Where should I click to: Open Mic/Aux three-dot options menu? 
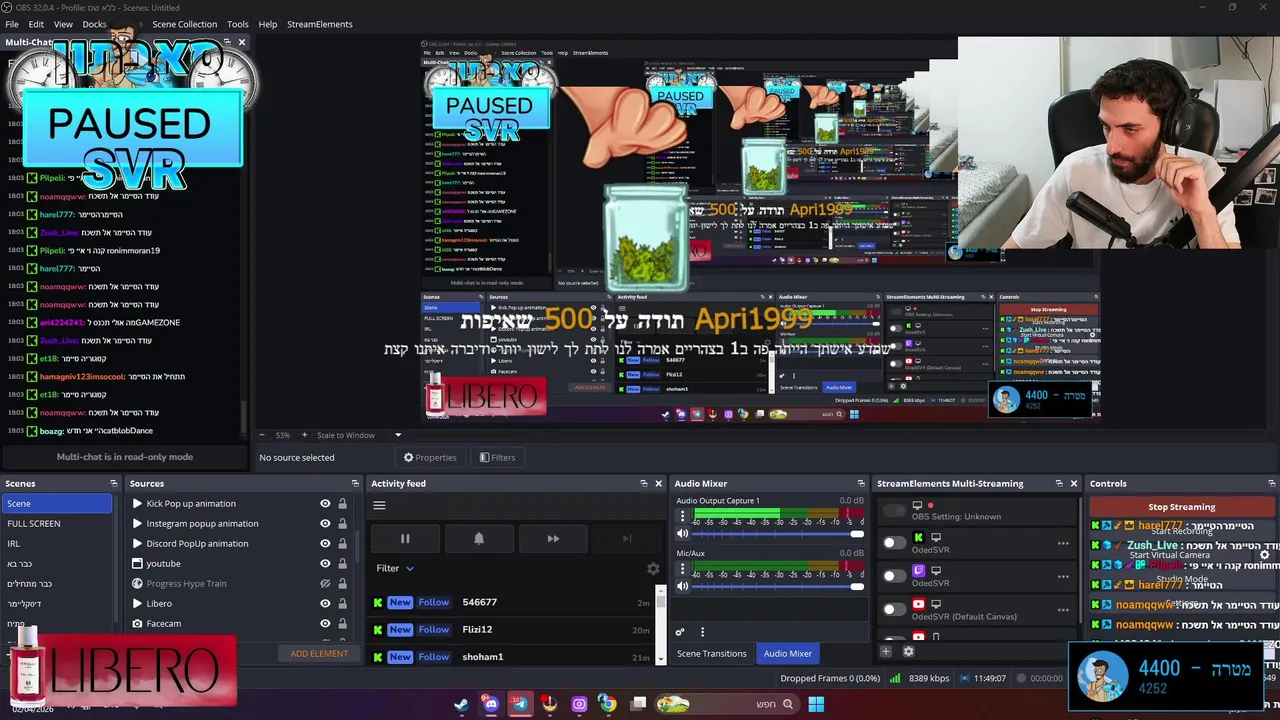(683, 568)
